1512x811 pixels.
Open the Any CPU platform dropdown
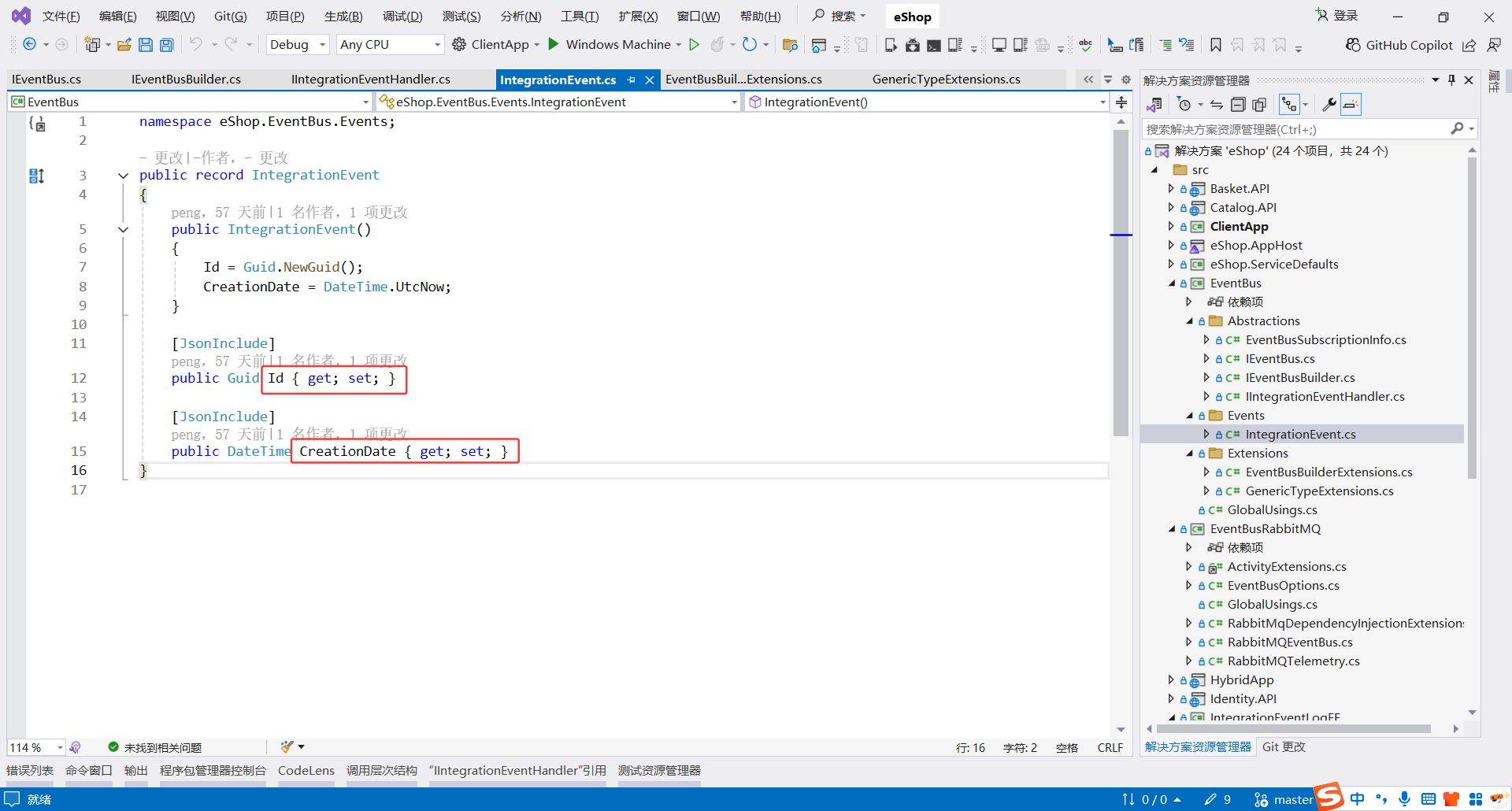coord(390,45)
